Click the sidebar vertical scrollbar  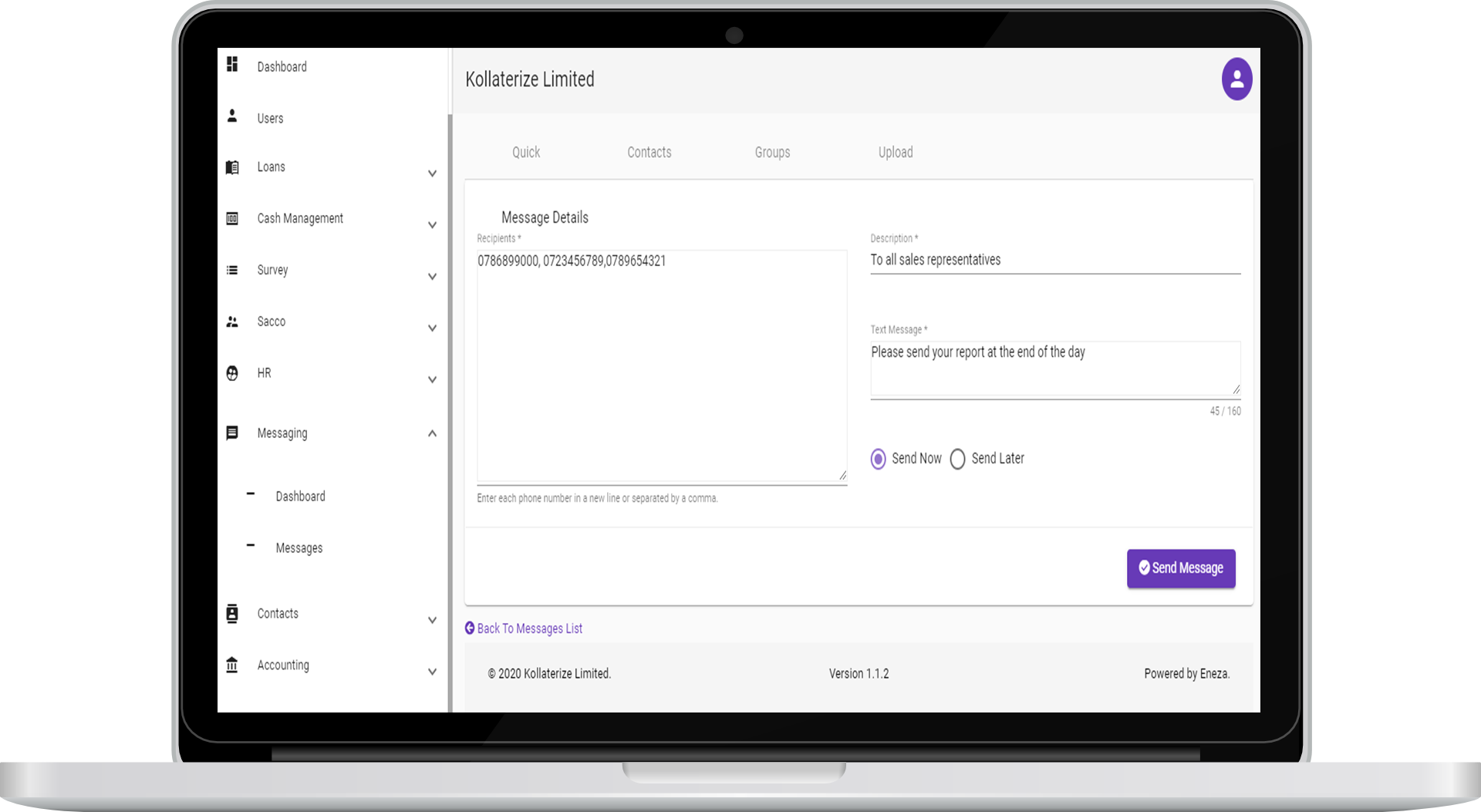point(450,413)
